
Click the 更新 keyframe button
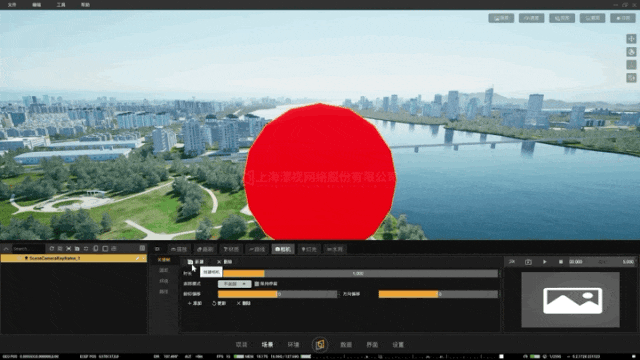point(219,303)
